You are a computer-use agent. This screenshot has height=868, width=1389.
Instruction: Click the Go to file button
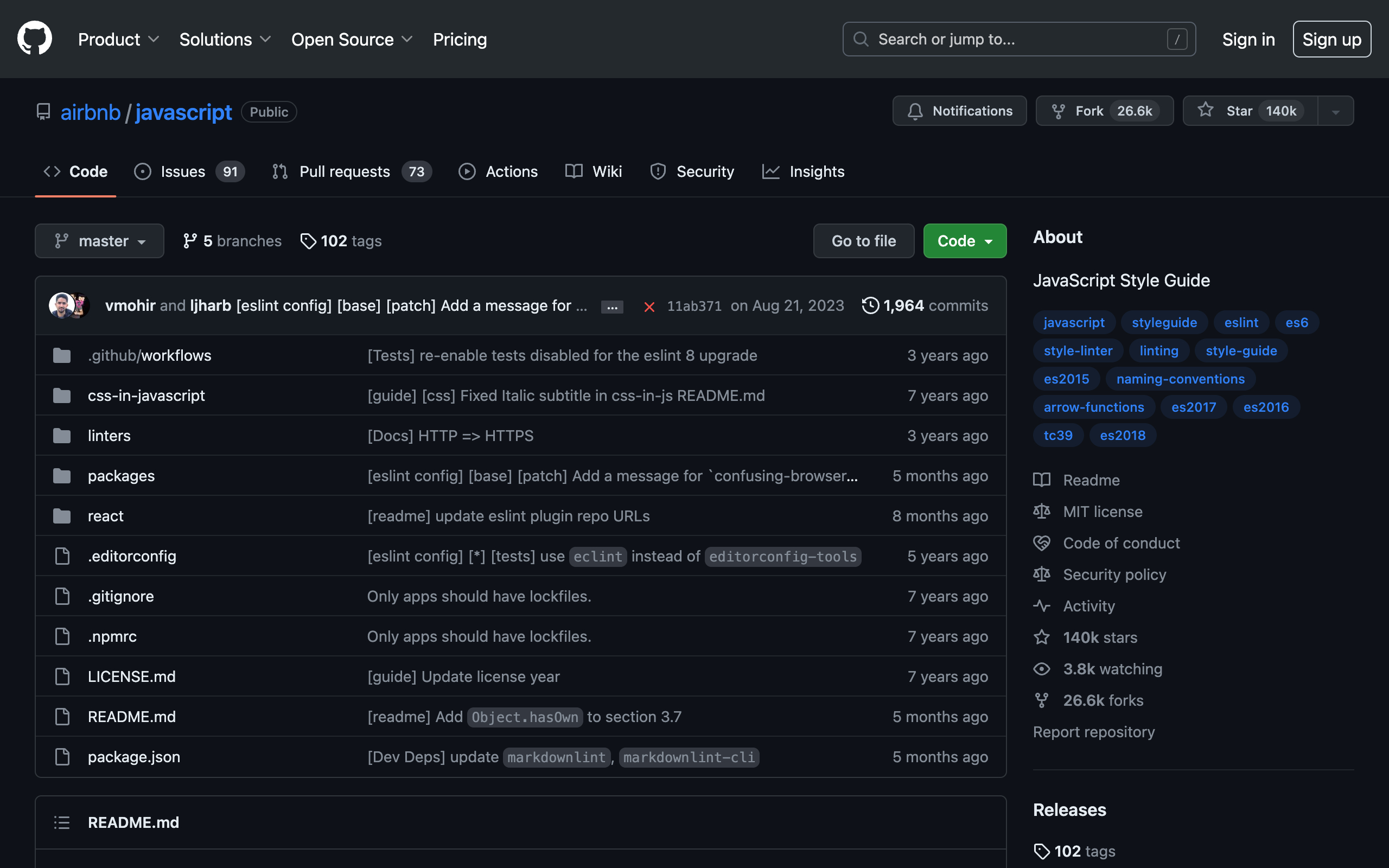(864, 241)
